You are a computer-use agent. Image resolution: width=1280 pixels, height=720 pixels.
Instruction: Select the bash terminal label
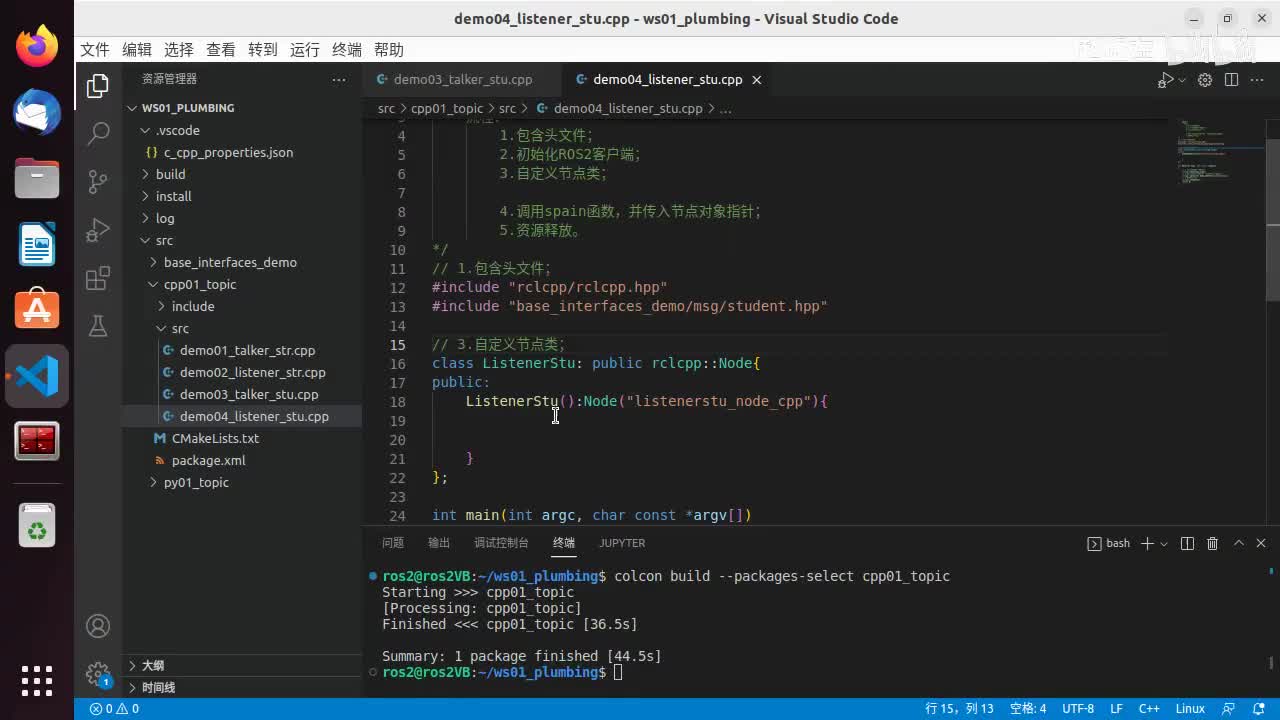pyautogui.click(x=1108, y=543)
